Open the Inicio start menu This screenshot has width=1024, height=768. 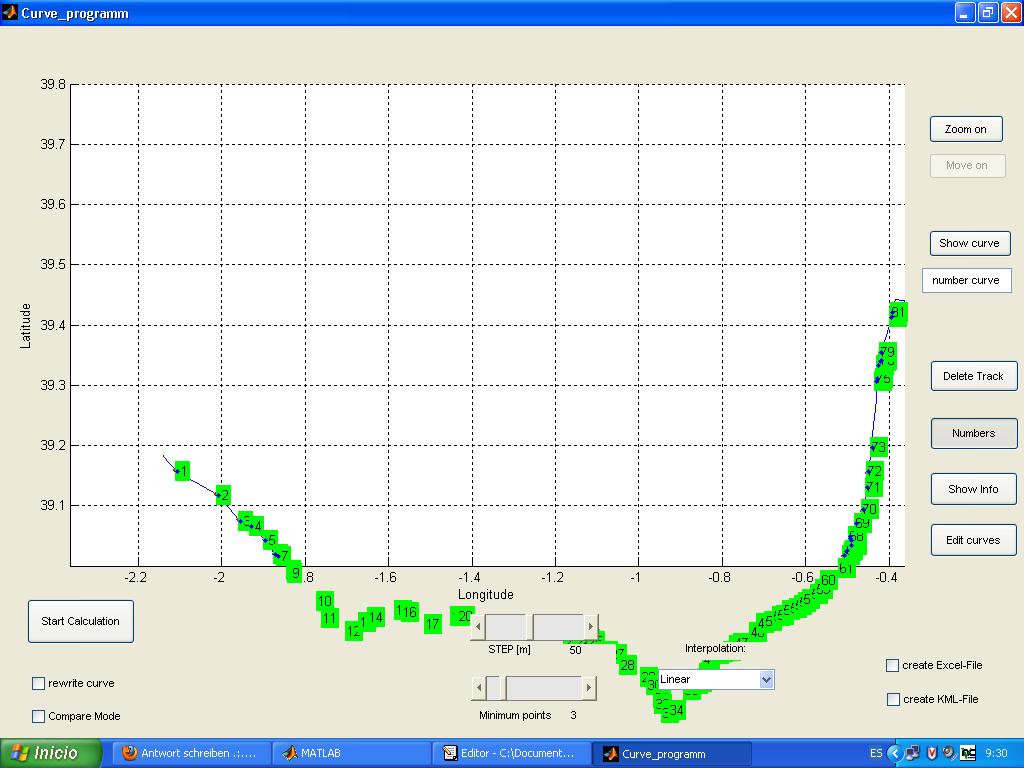[x=52, y=753]
